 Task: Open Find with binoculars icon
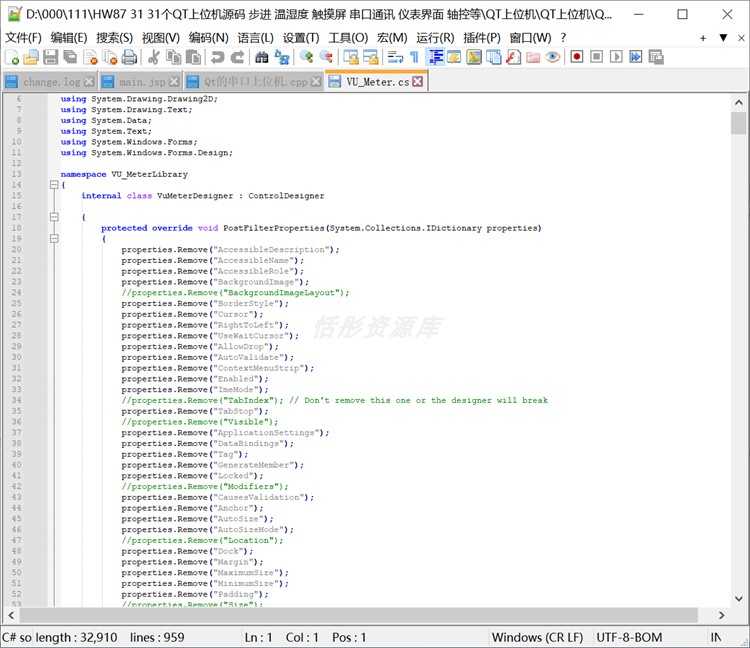(x=262, y=57)
